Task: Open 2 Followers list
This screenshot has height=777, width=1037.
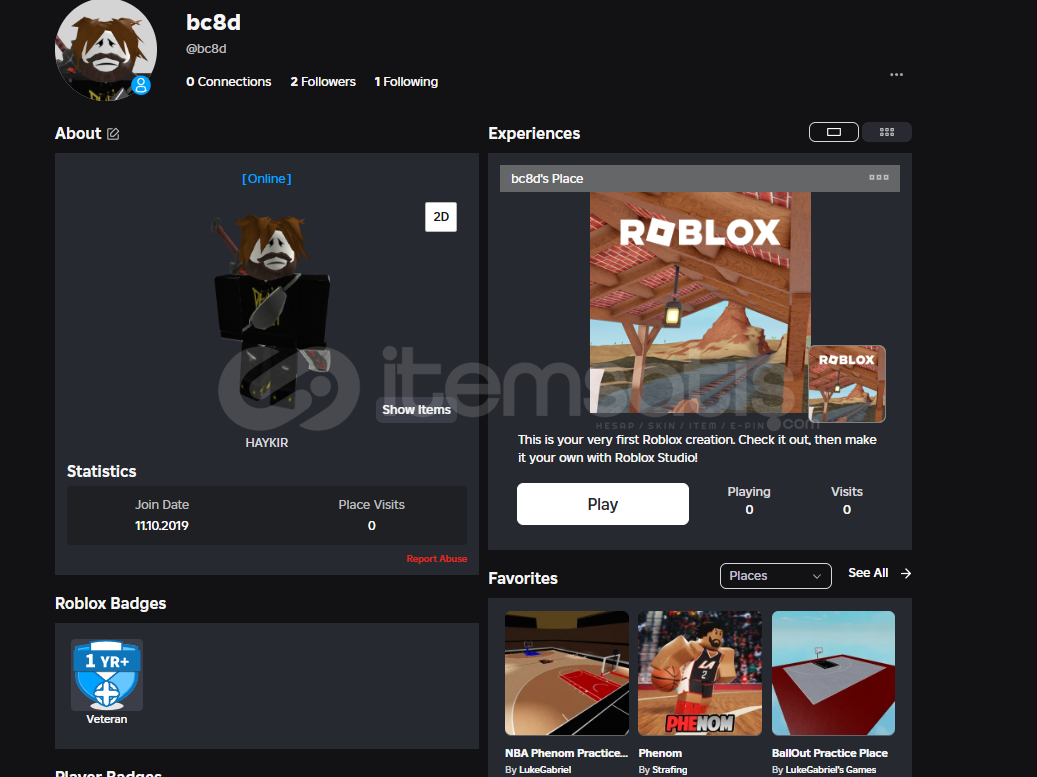Action: [x=323, y=81]
